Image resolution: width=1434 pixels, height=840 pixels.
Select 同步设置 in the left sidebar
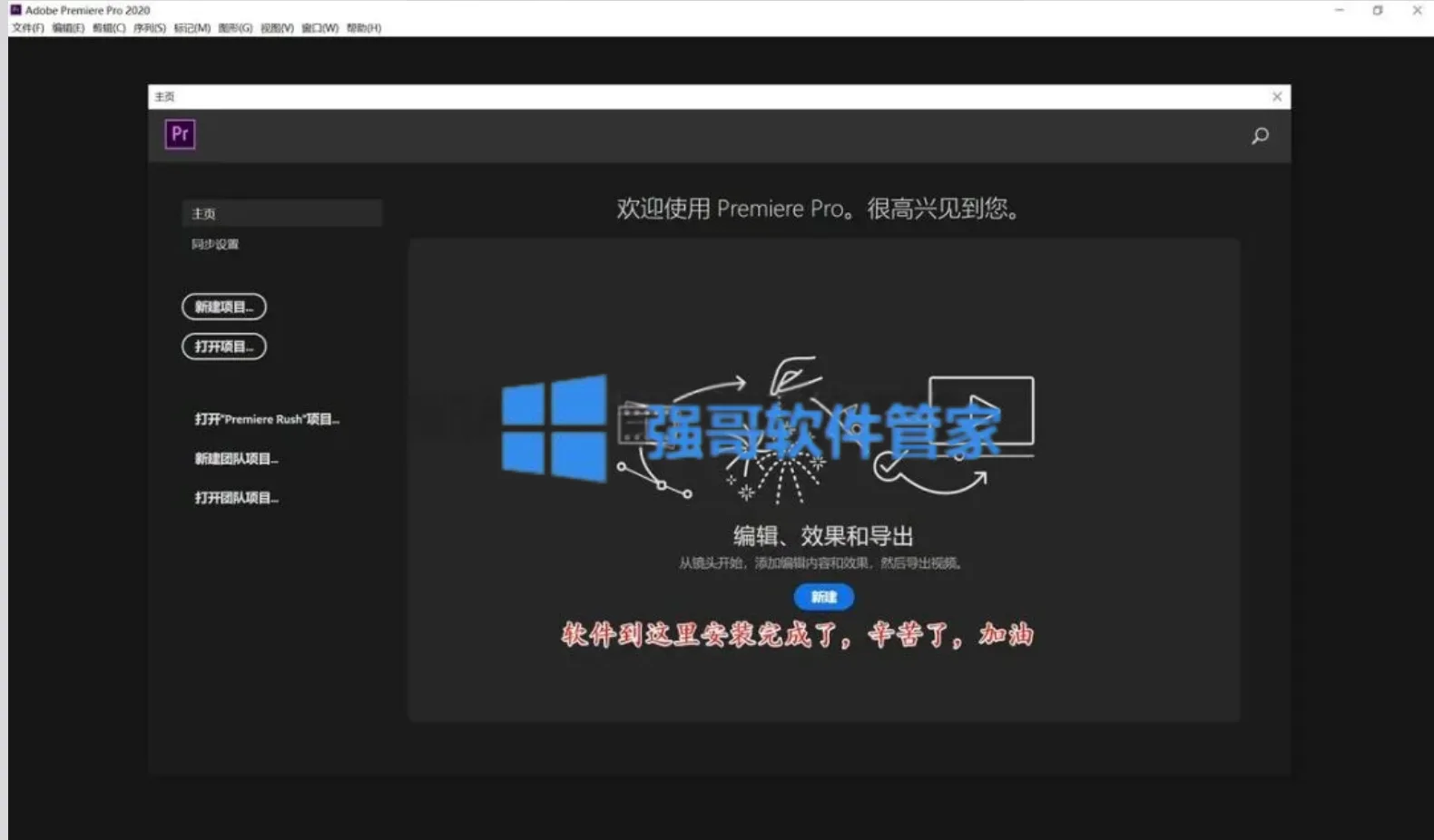tap(215, 244)
